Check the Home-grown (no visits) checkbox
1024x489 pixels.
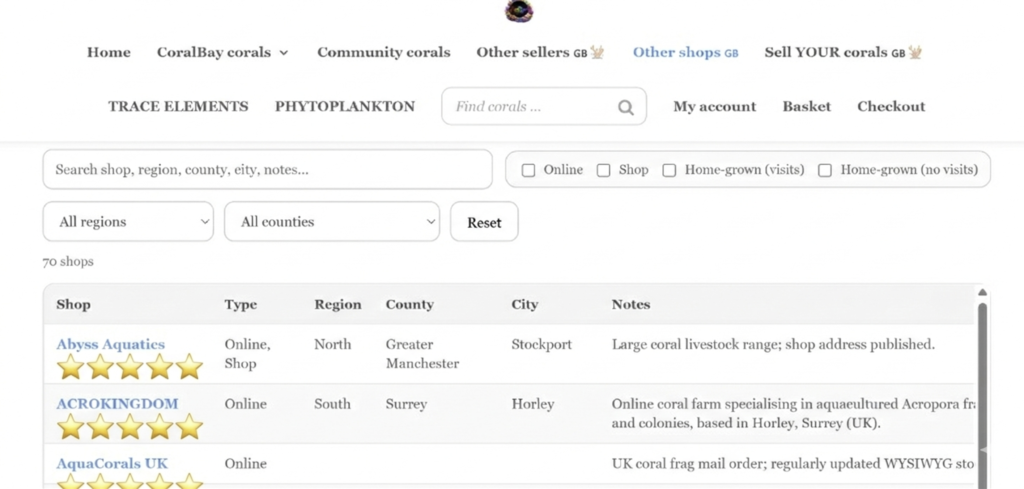(825, 170)
